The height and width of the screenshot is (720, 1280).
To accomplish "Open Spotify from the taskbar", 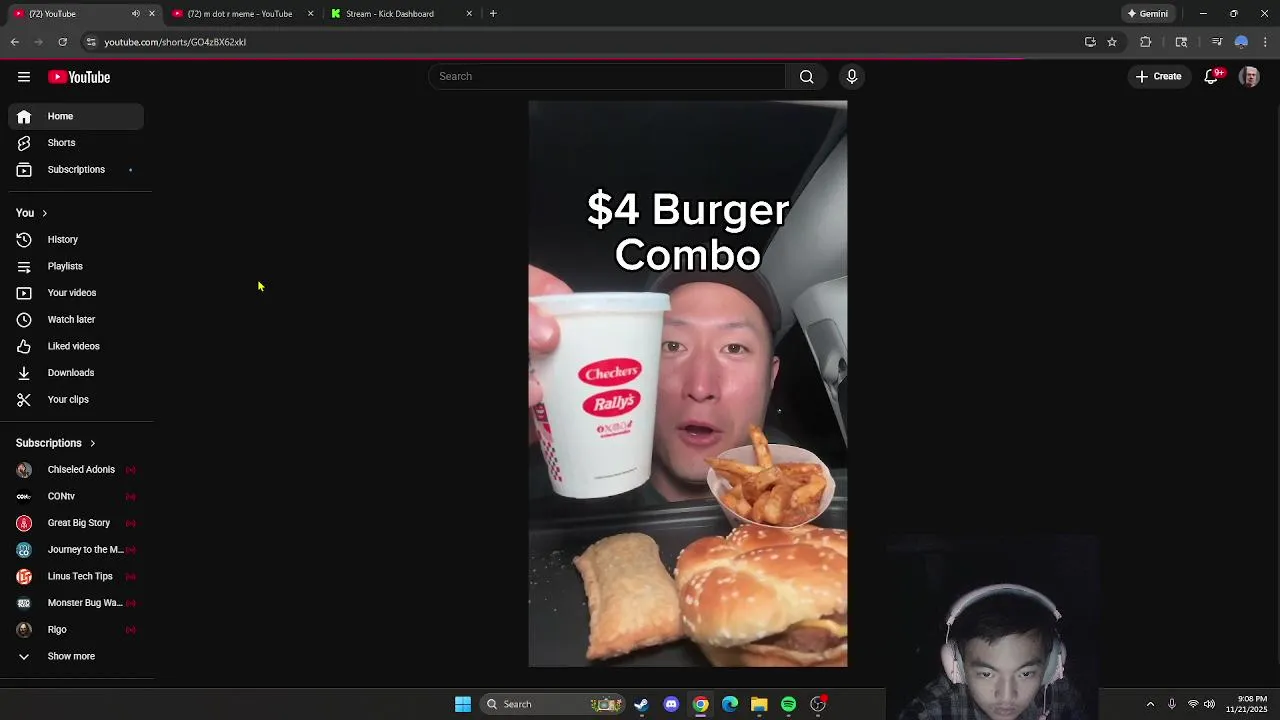I will 788,704.
